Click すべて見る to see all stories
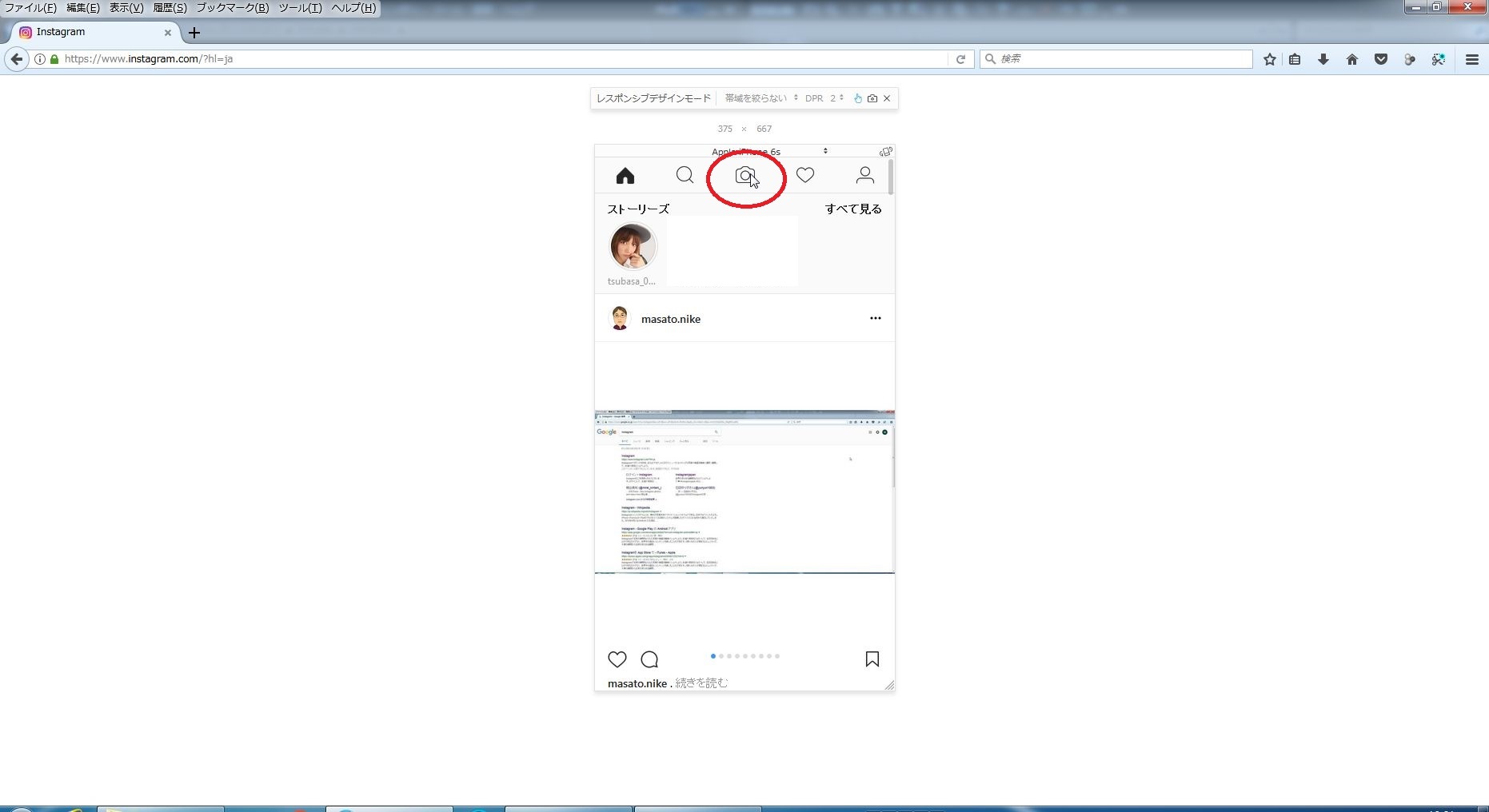Viewport: 1489px width, 812px height. (x=853, y=209)
